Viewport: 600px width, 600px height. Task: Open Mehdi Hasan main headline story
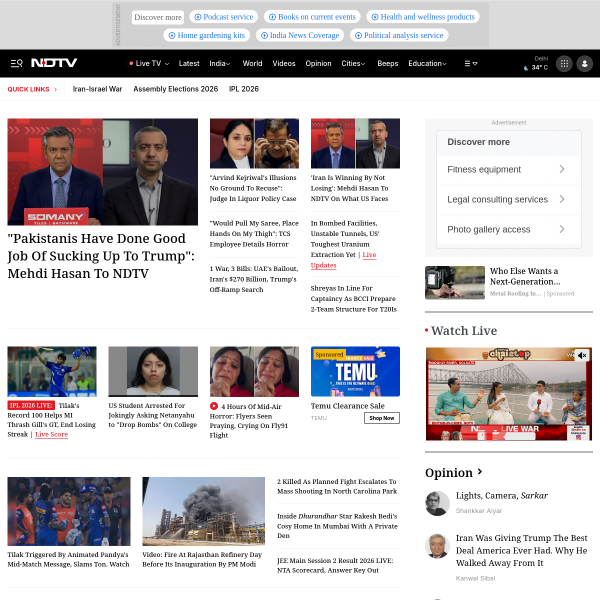(101, 256)
